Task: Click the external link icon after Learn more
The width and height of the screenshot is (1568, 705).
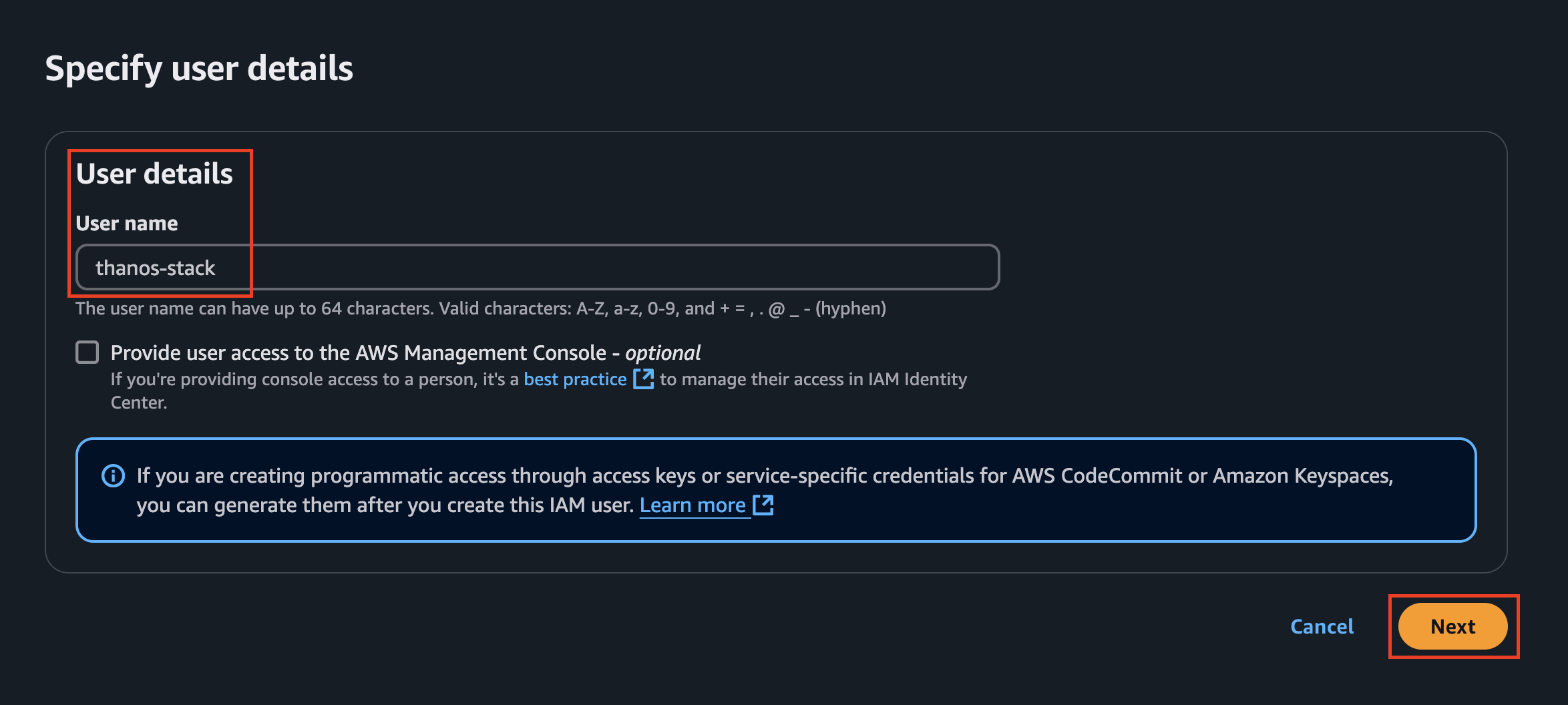Action: click(763, 505)
